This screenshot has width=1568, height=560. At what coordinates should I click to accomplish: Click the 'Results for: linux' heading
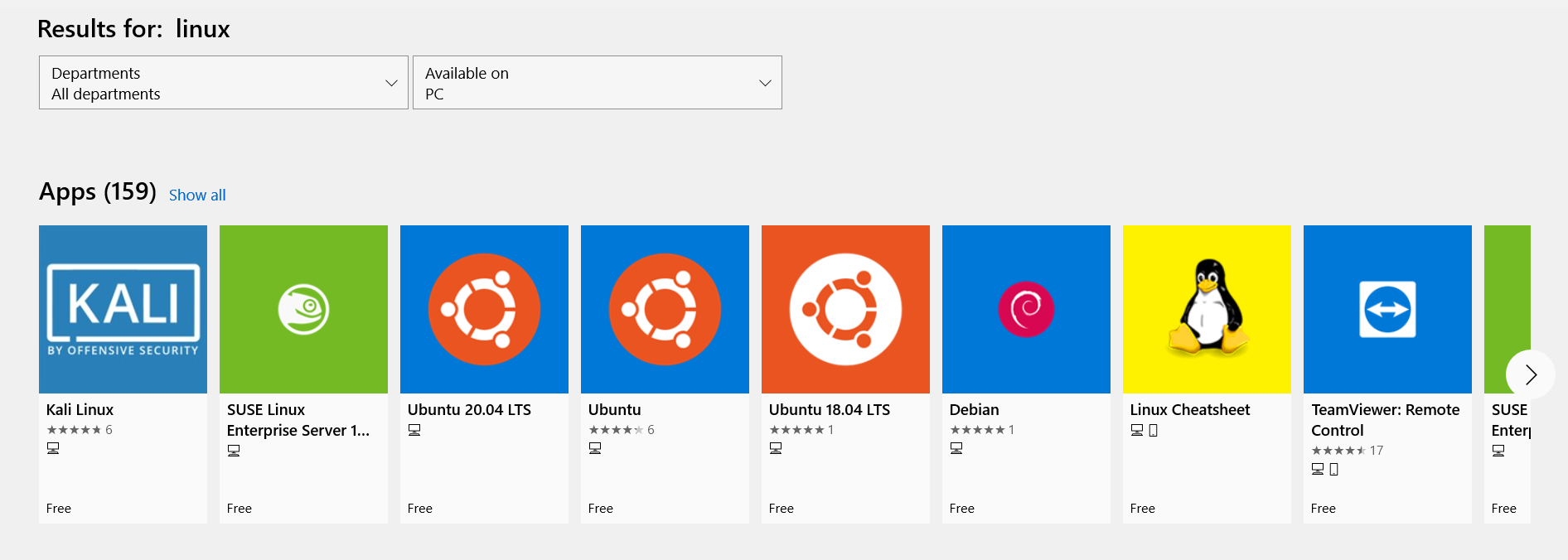(133, 29)
